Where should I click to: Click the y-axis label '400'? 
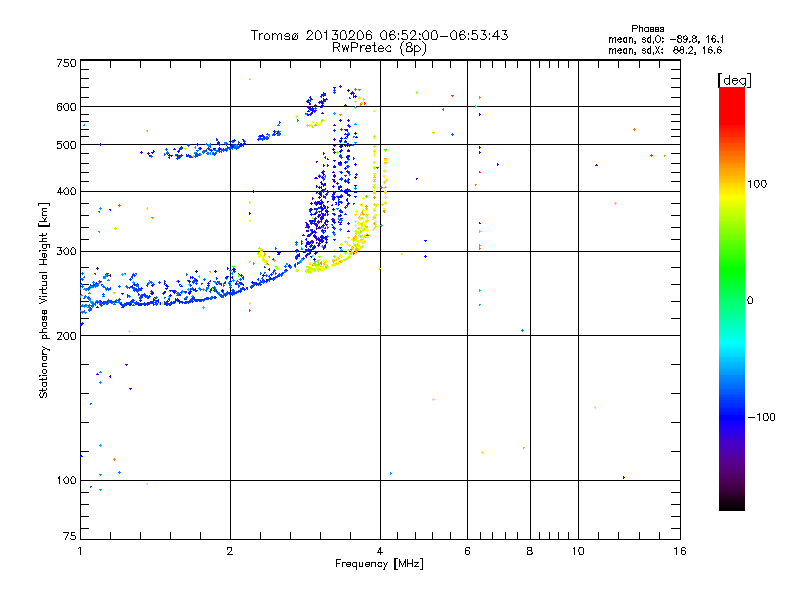[x=66, y=192]
